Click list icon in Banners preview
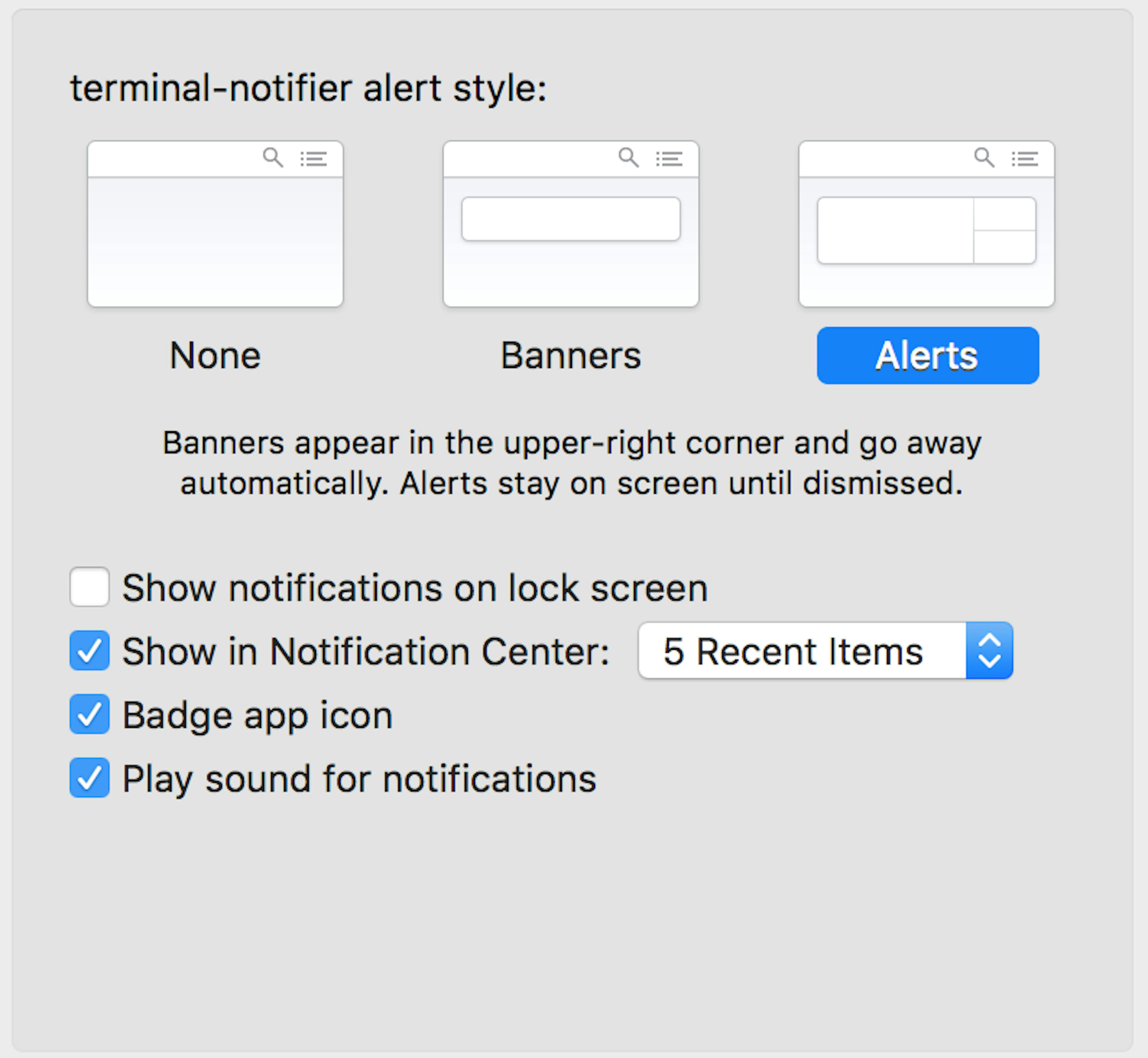The width and height of the screenshot is (1148, 1058). tap(669, 159)
